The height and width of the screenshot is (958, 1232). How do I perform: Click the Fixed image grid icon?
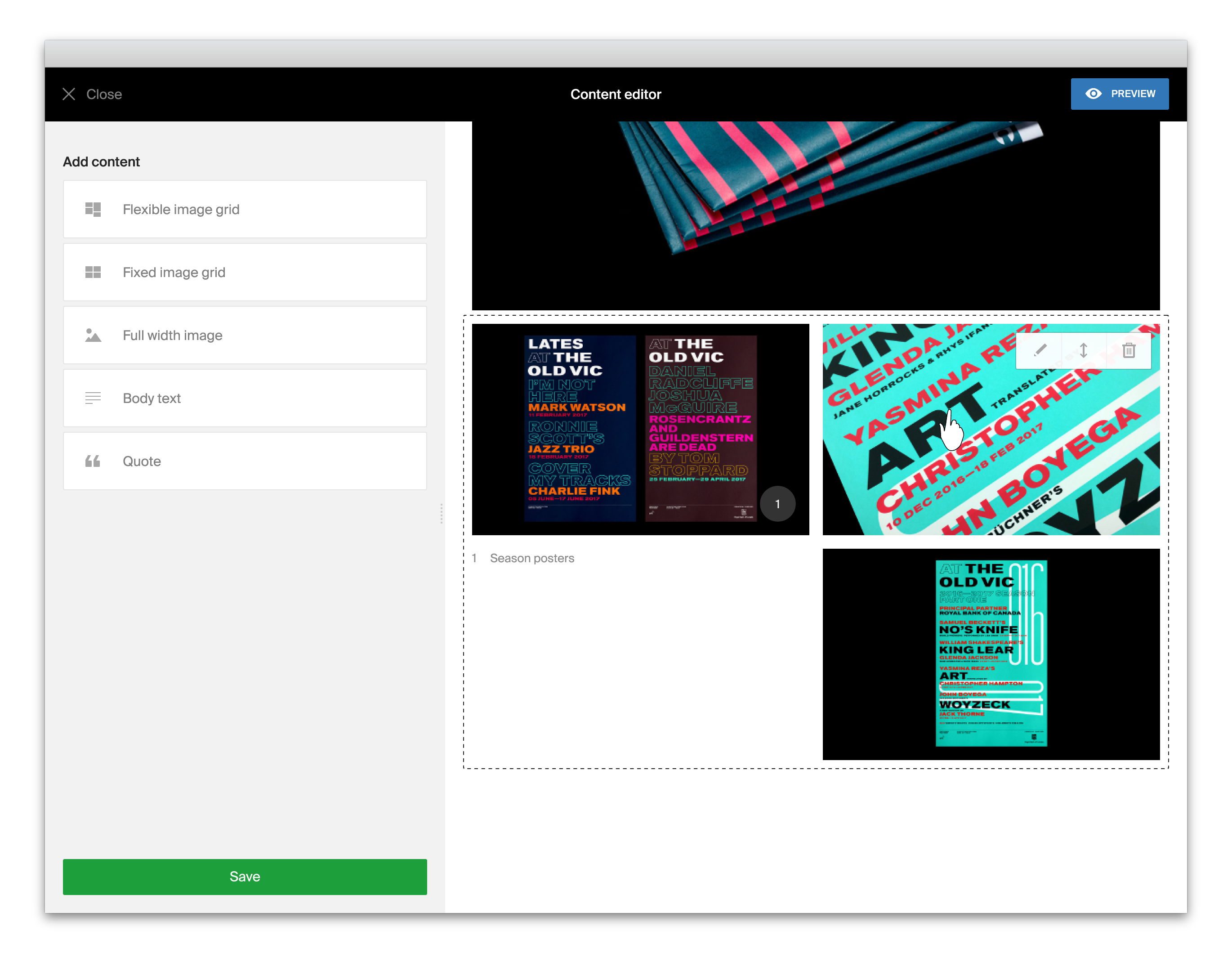pos(93,273)
